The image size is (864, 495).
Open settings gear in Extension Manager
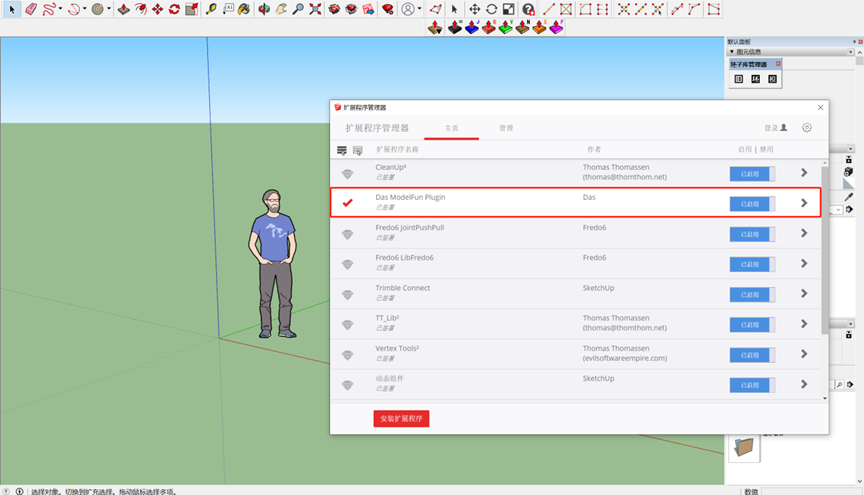tap(807, 127)
